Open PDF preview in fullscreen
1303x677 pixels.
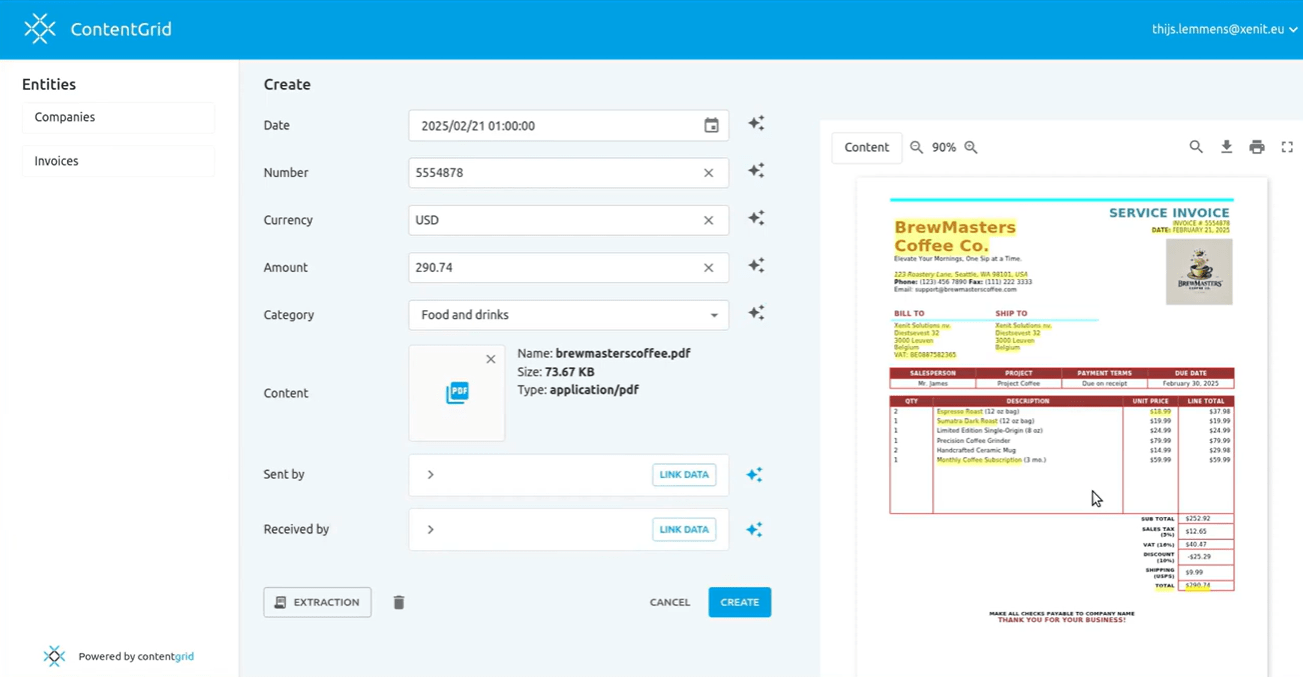[1287, 147]
